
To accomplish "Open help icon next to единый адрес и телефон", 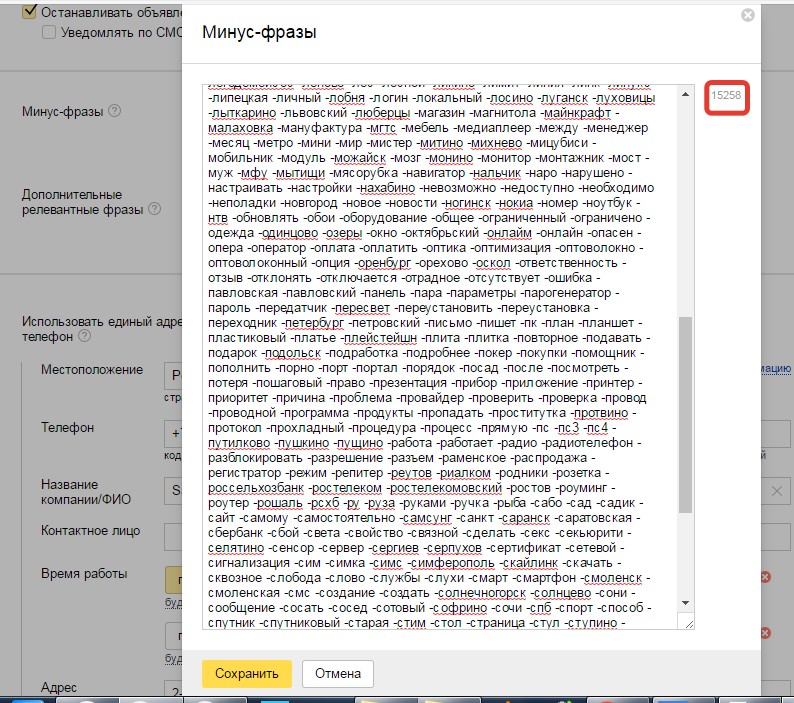I will point(85,336).
